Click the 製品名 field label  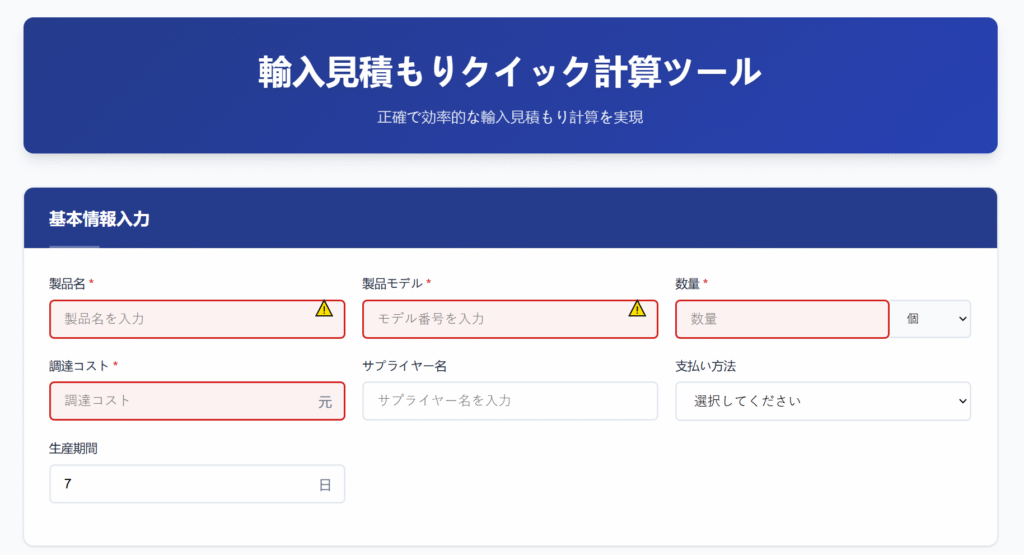point(67,284)
